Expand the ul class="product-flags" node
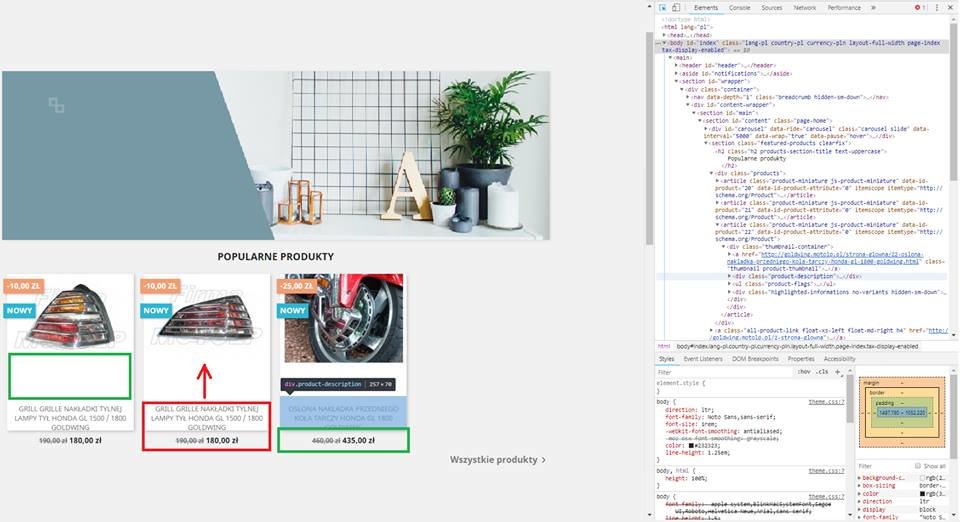Viewport: 960px width, 522px height. [x=730, y=285]
